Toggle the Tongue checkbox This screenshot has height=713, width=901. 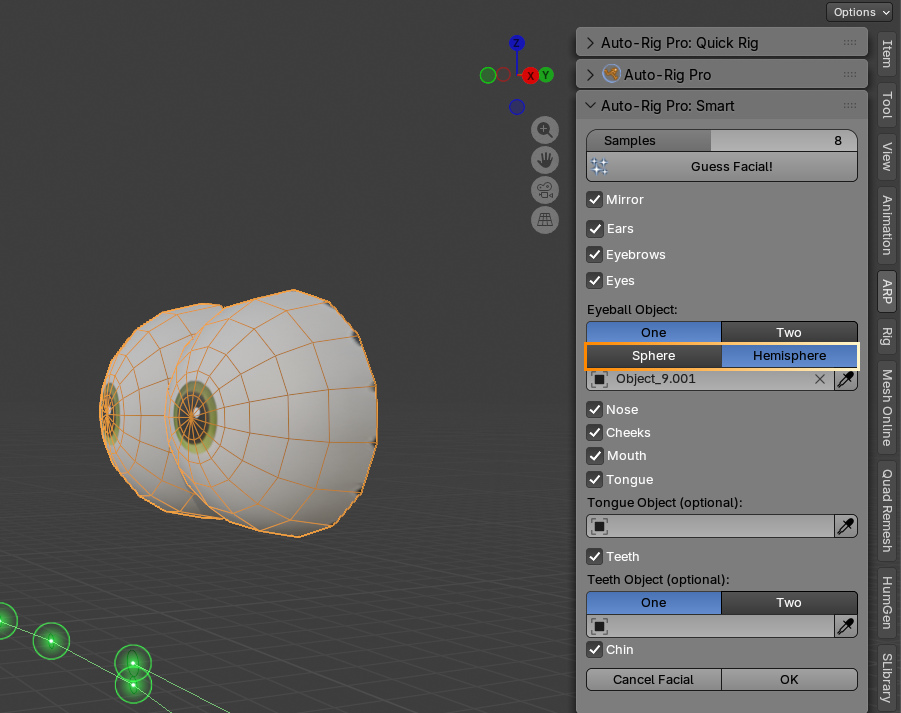pyautogui.click(x=595, y=479)
